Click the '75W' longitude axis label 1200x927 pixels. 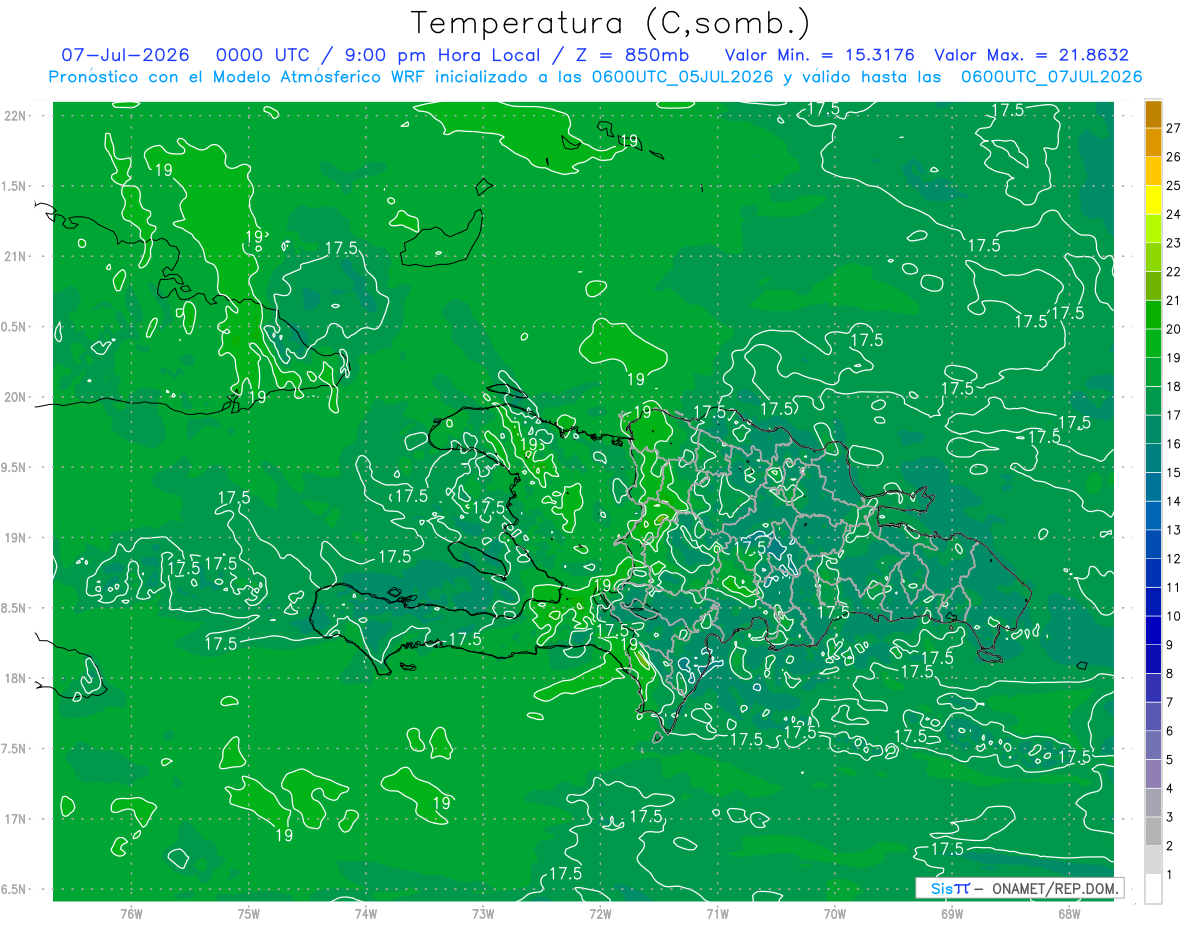coord(248,913)
